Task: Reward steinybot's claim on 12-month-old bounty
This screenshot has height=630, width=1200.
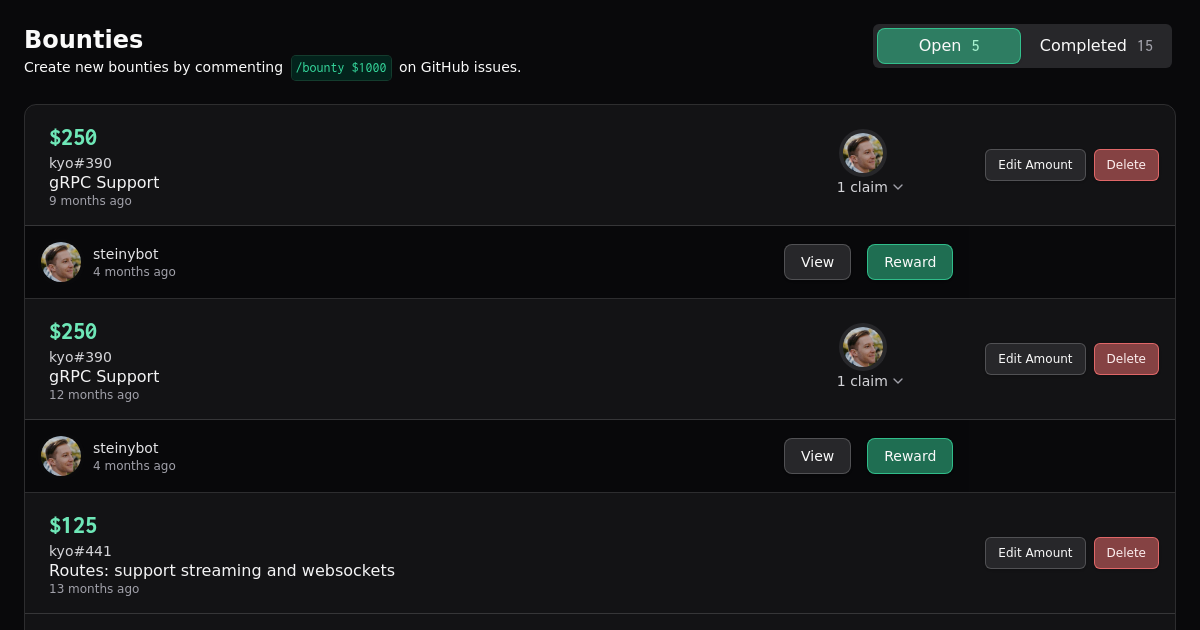Action: [910, 456]
